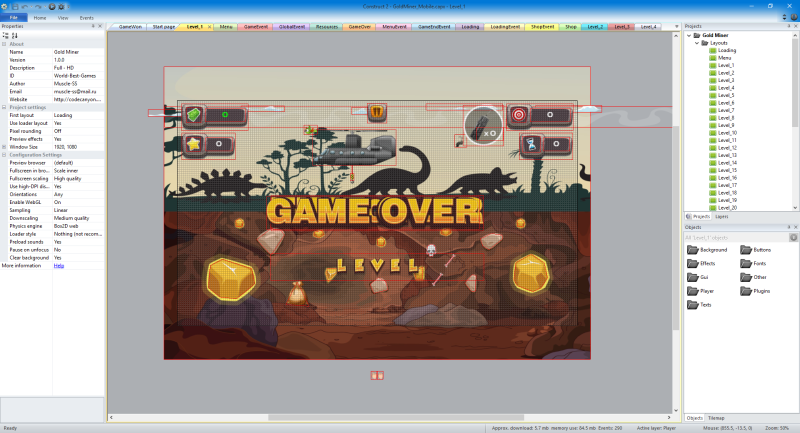Click the Enable WebGL value On
This screenshot has width=800, height=433.
pyautogui.click(x=78, y=202)
